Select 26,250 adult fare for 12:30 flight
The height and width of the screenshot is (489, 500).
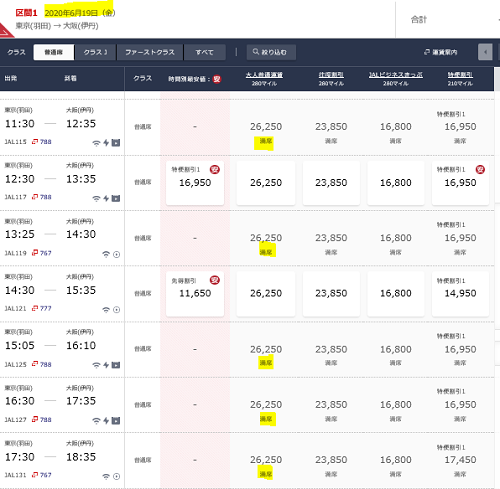[266, 183]
